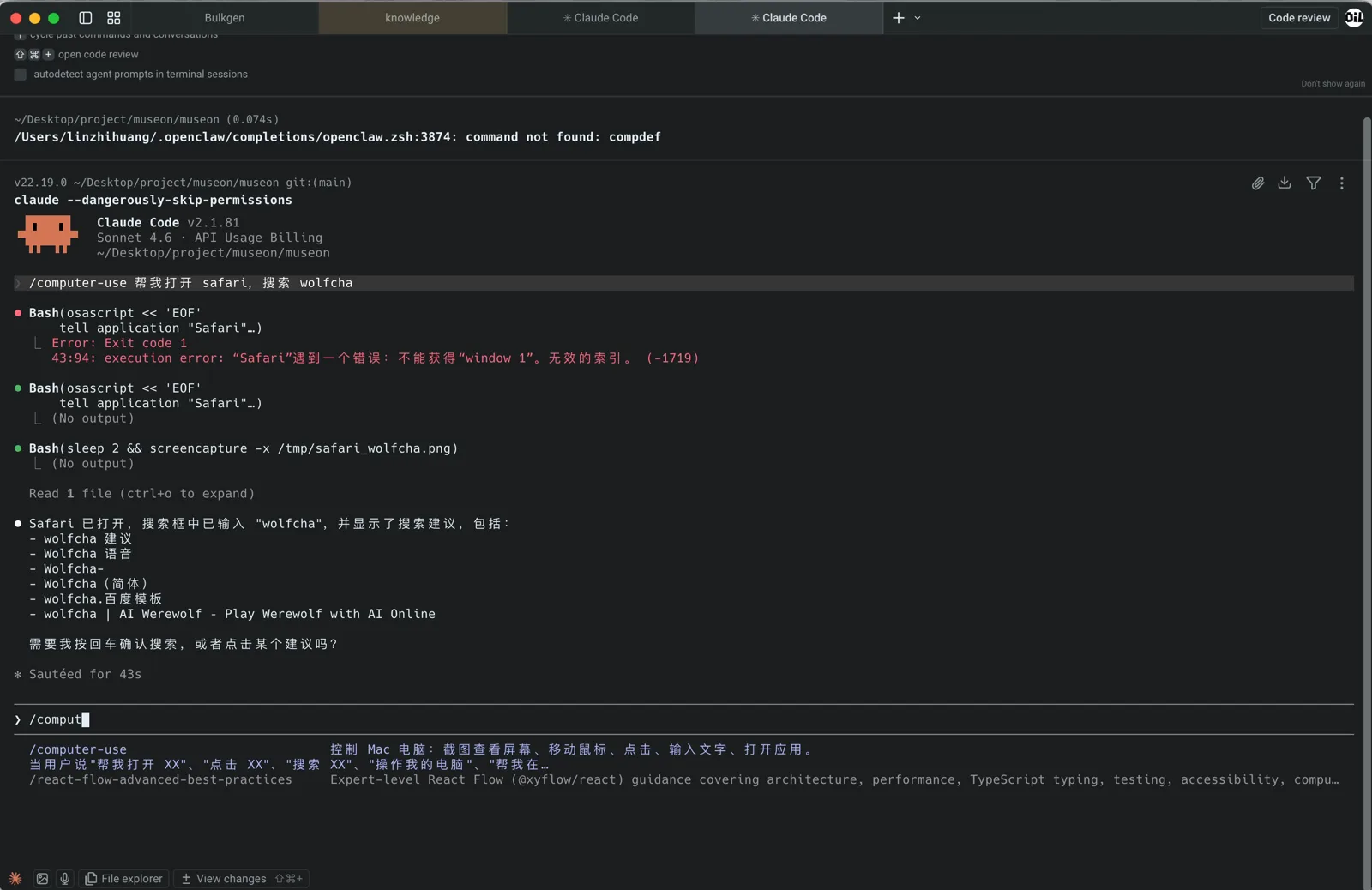Click the "Claude Code v2.1.81" header text
This screenshot has width=1372, height=890.
point(168,223)
